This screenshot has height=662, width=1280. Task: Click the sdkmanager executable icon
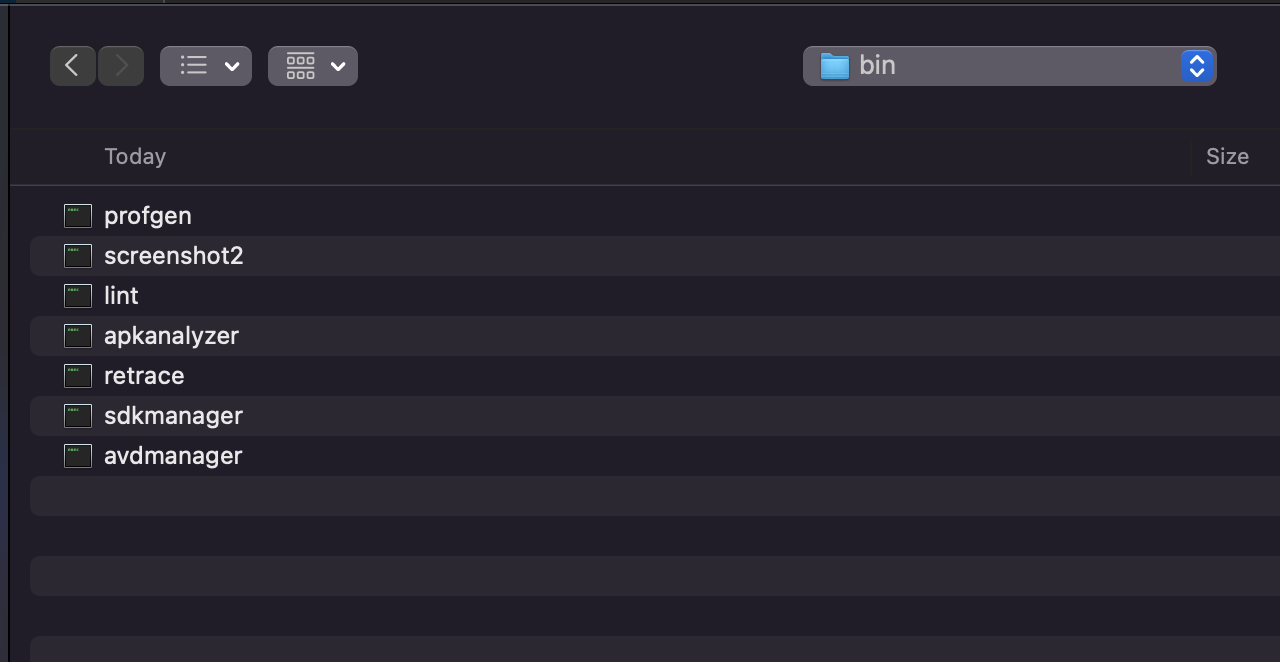click(78, 416)
